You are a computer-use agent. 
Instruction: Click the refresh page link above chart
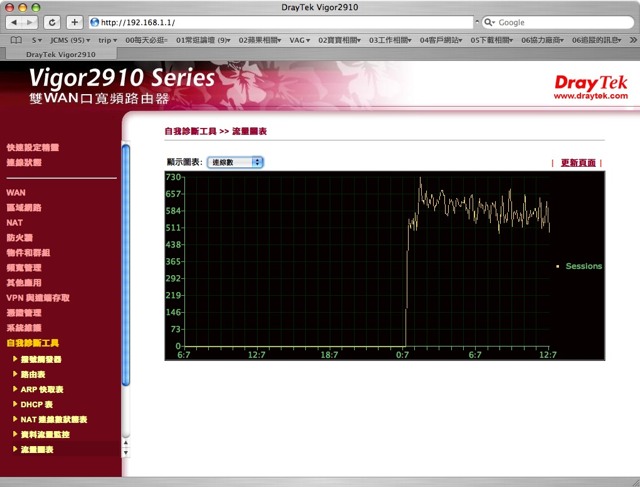[578, 163]
